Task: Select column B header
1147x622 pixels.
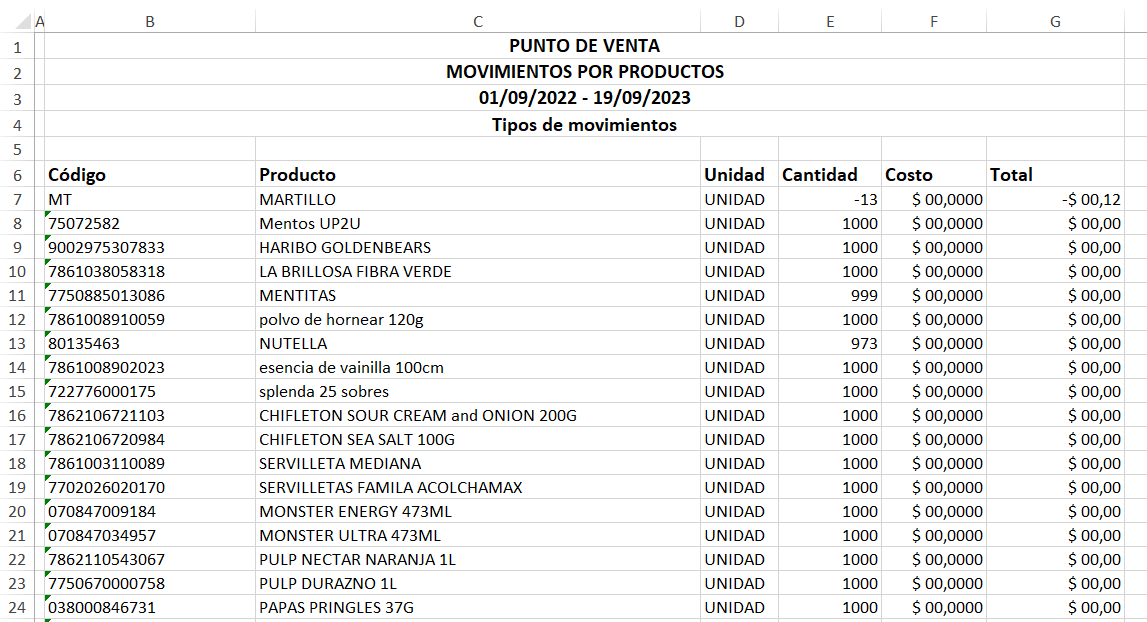Action: [x=150, y=22]
